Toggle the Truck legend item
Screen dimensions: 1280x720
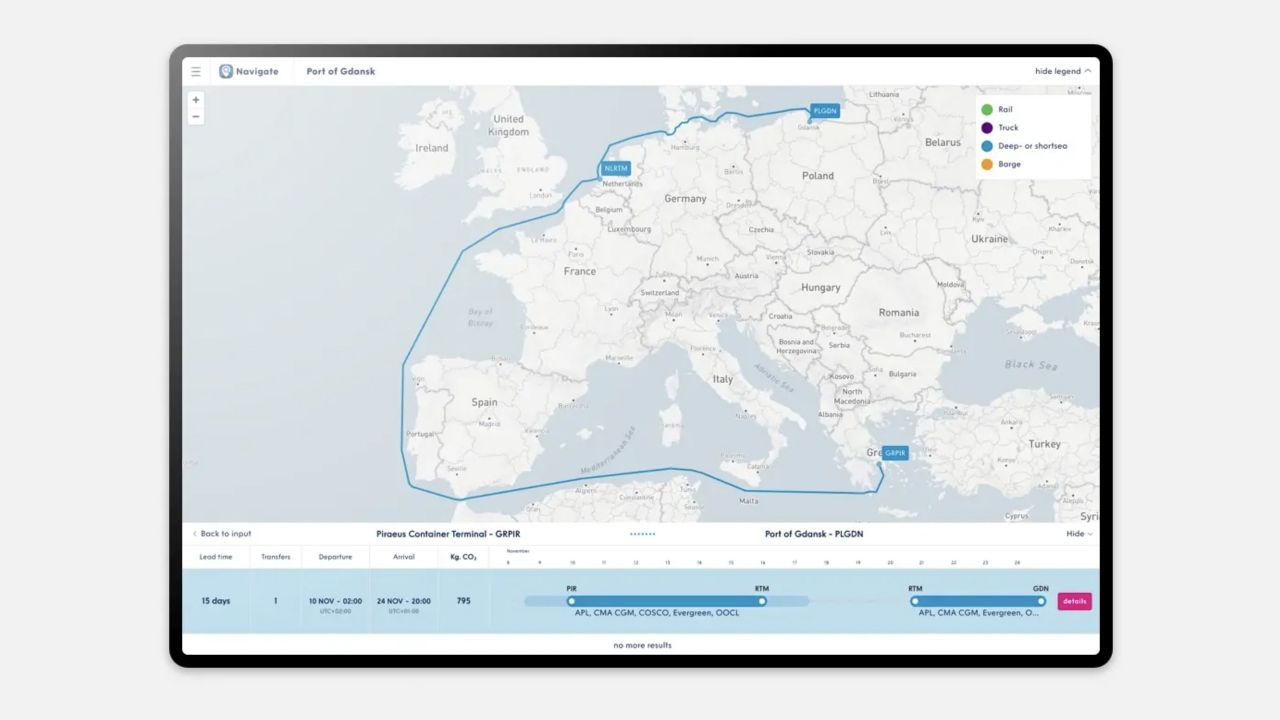(x=1008, y=128)
